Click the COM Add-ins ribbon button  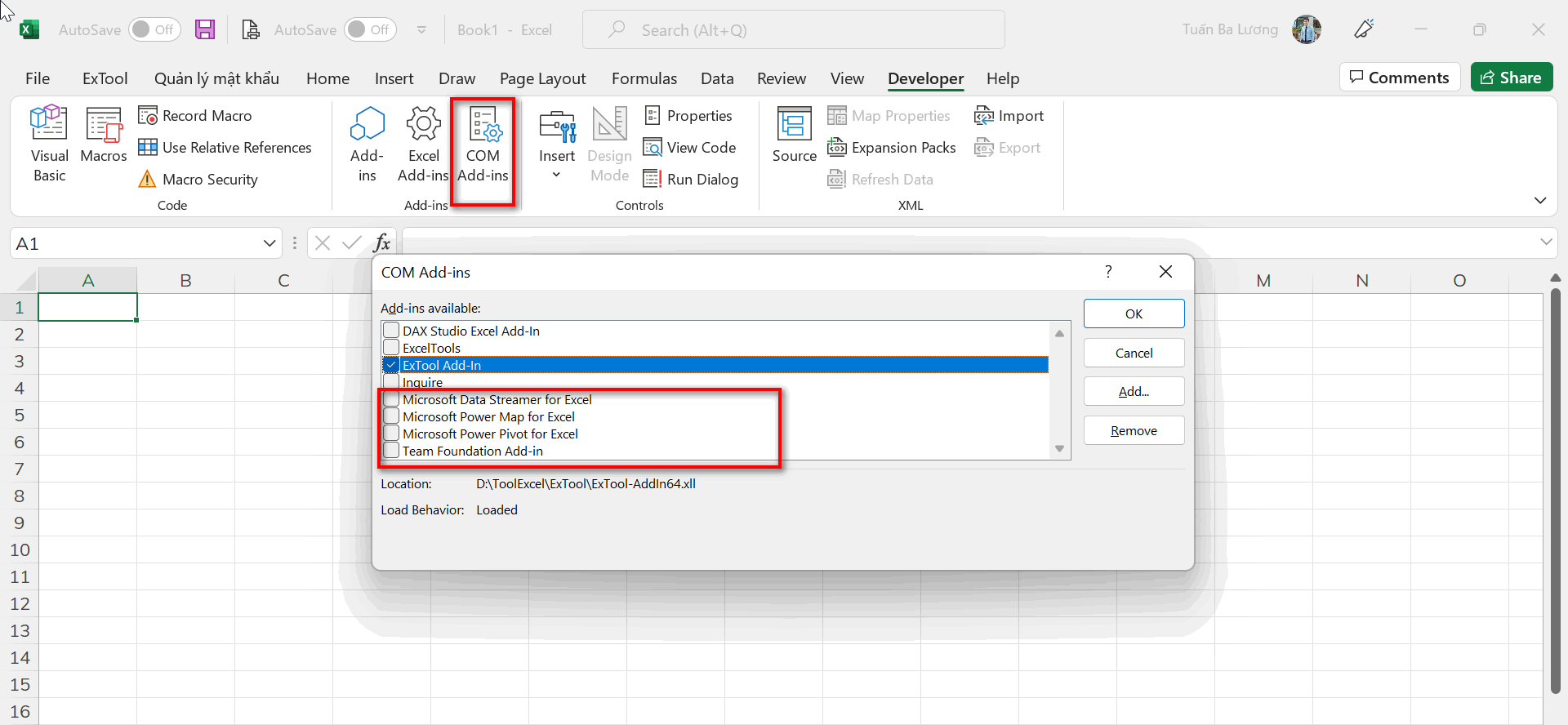point(483,145)
